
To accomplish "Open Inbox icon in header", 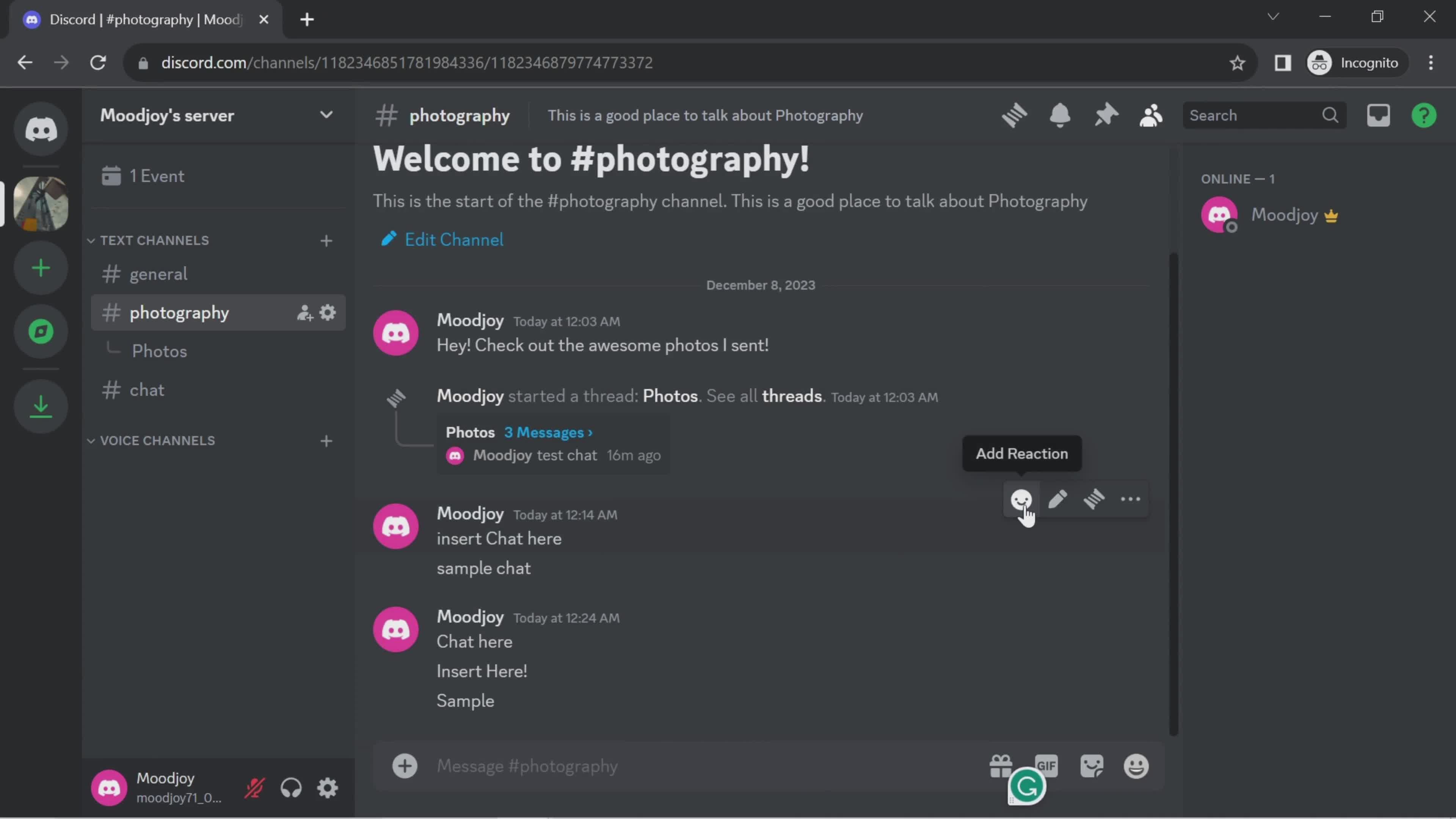I will point(1379,115).
